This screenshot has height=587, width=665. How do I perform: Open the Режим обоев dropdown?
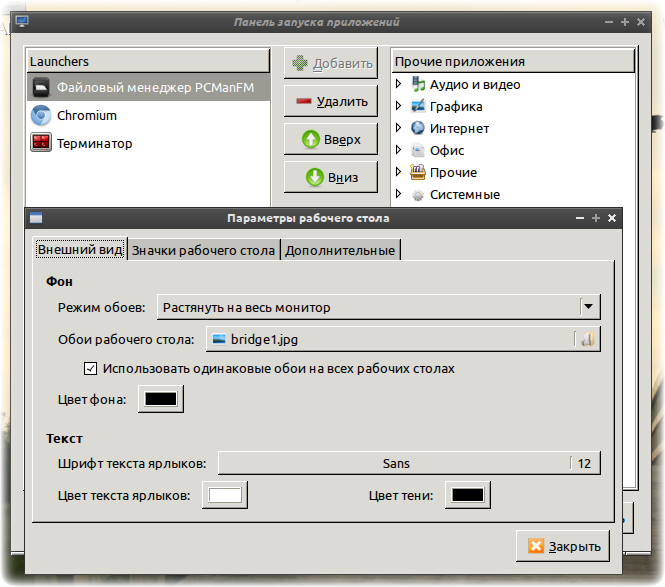click(x=378, y=307)
